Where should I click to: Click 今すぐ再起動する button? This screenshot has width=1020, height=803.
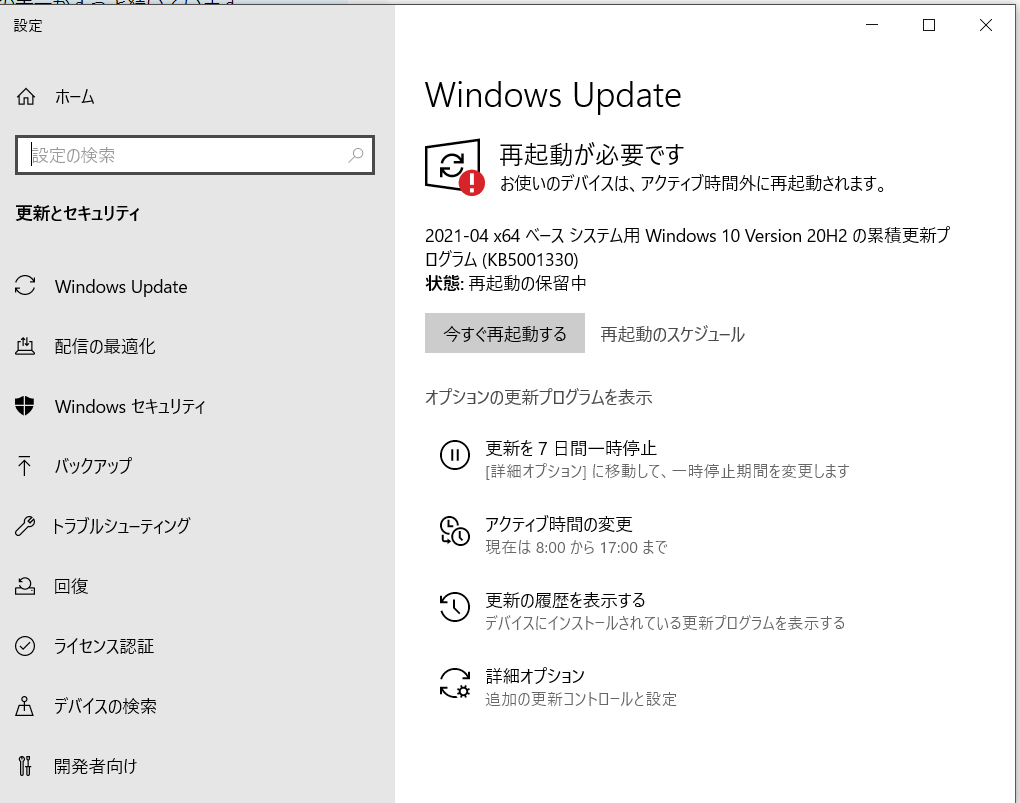point(505,333)
